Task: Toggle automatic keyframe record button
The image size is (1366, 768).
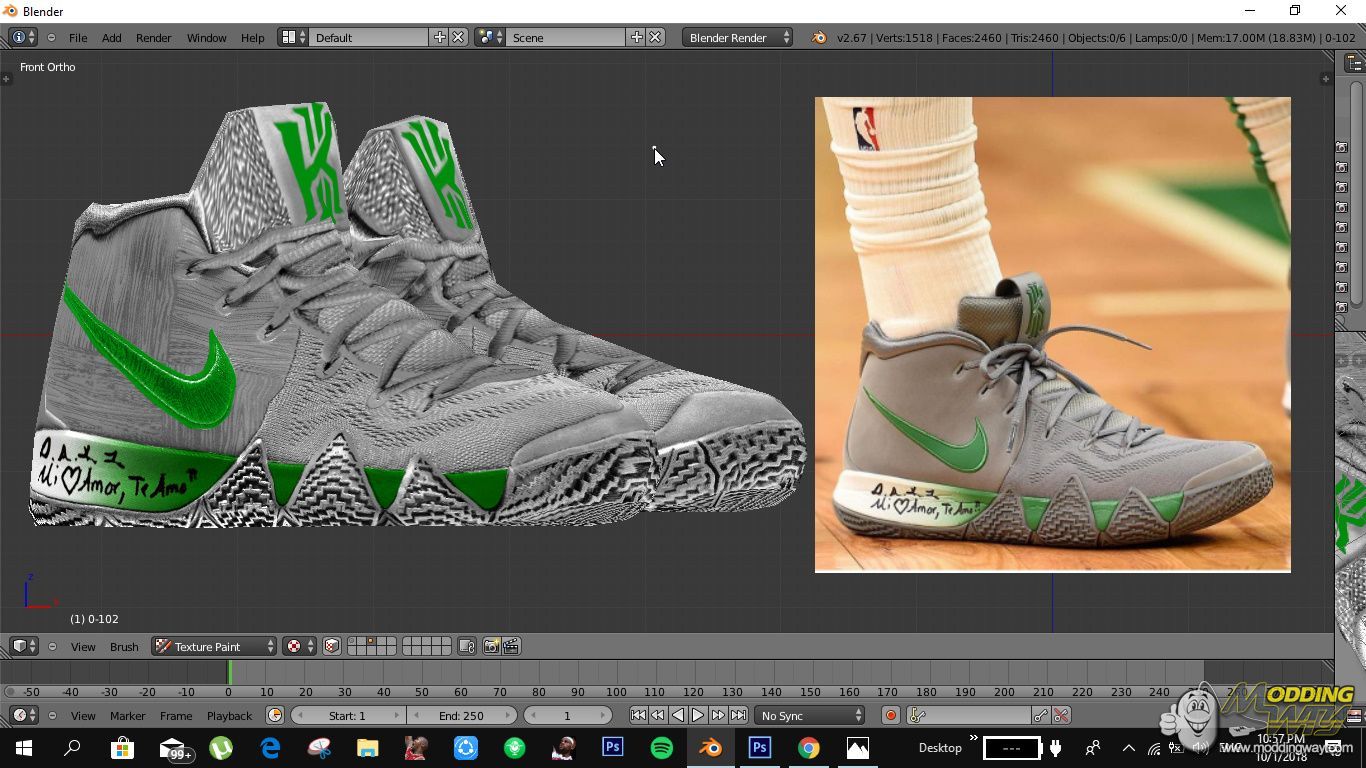Action: point(891,716)
